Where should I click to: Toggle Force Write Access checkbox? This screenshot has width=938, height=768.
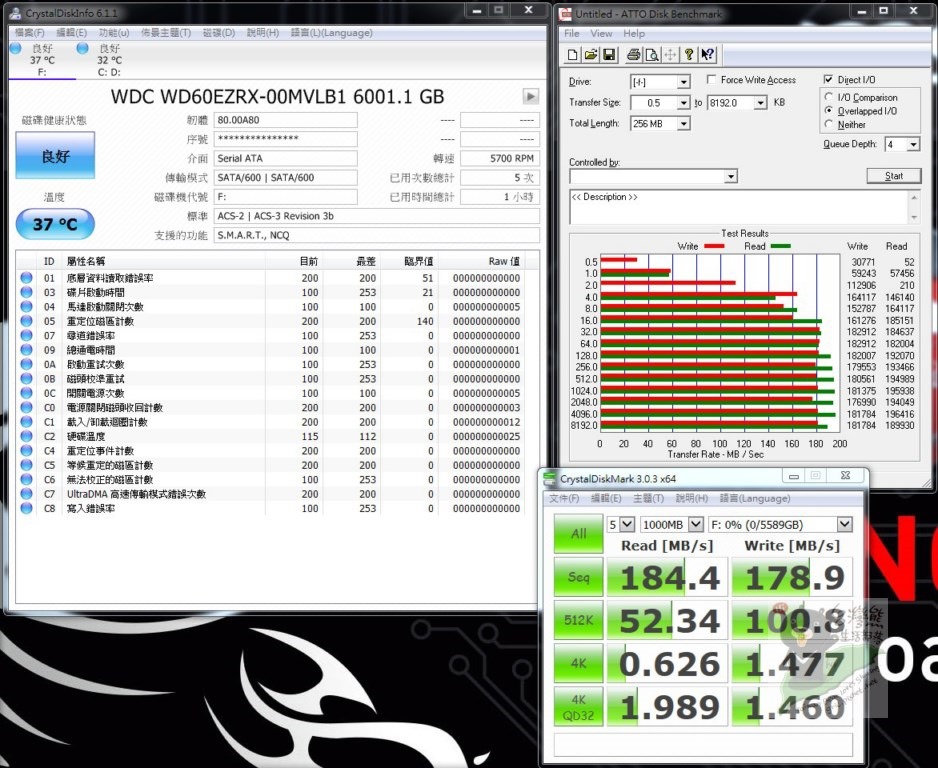711,79
